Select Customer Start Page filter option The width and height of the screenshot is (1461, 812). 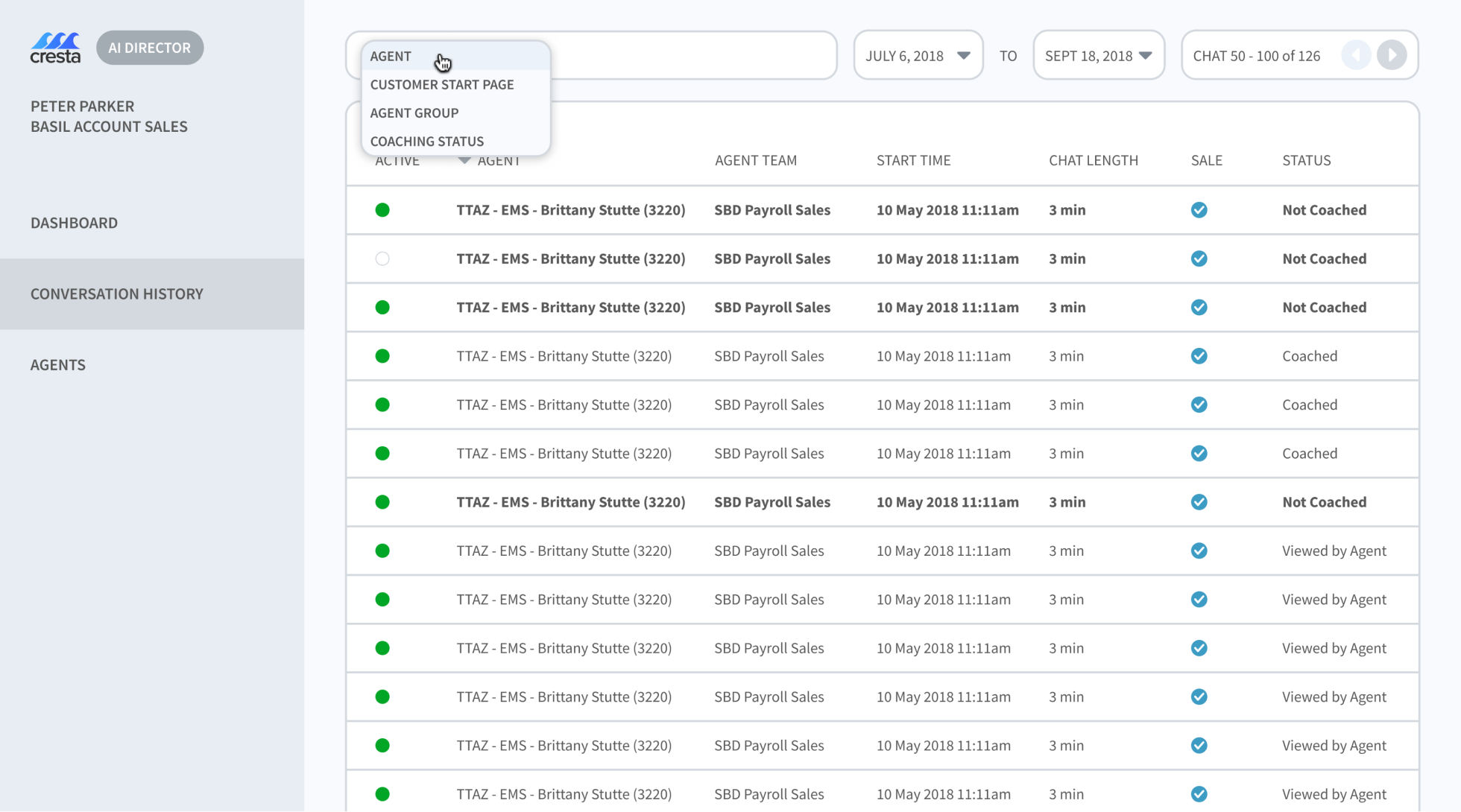point(442,84)
